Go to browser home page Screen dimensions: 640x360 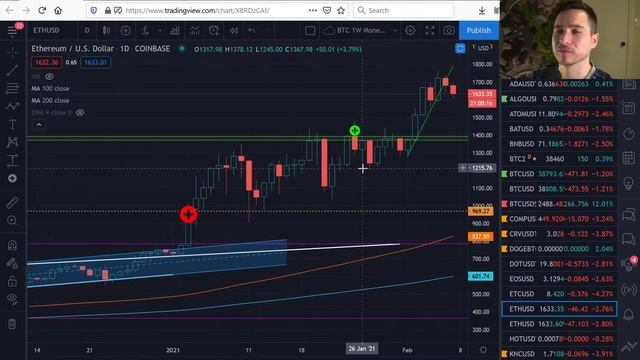pyautogui.click(x=58, y=10)
